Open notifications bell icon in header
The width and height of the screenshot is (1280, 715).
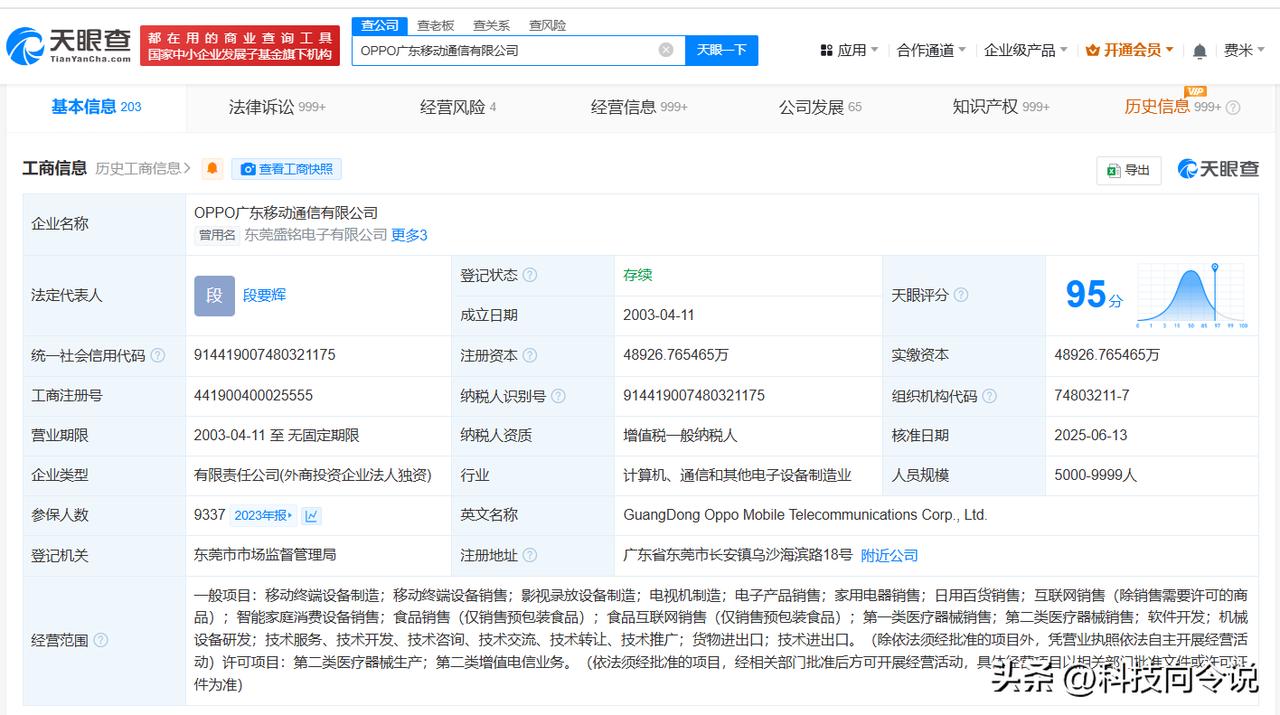point(1200,50)
